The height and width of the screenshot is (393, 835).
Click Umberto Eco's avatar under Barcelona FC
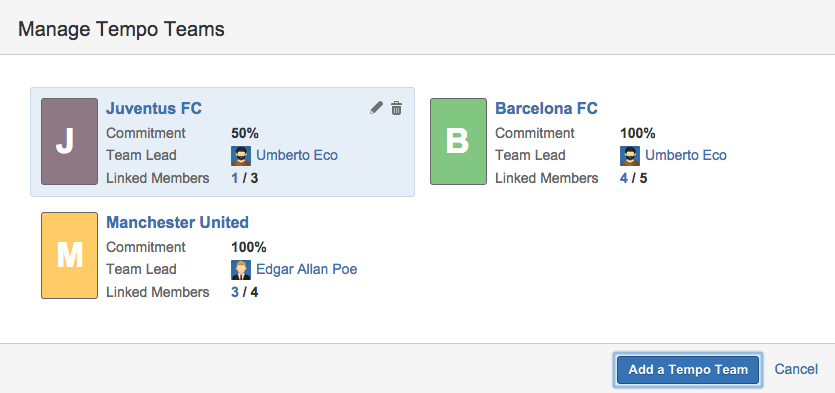pos(630,156)
